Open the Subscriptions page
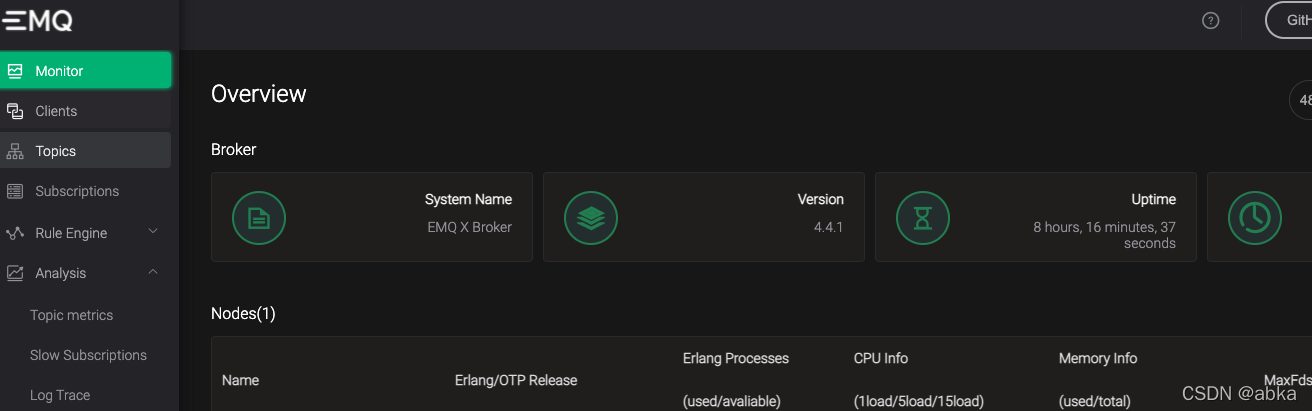The image size is (1312, 411). tap(85, 191)
